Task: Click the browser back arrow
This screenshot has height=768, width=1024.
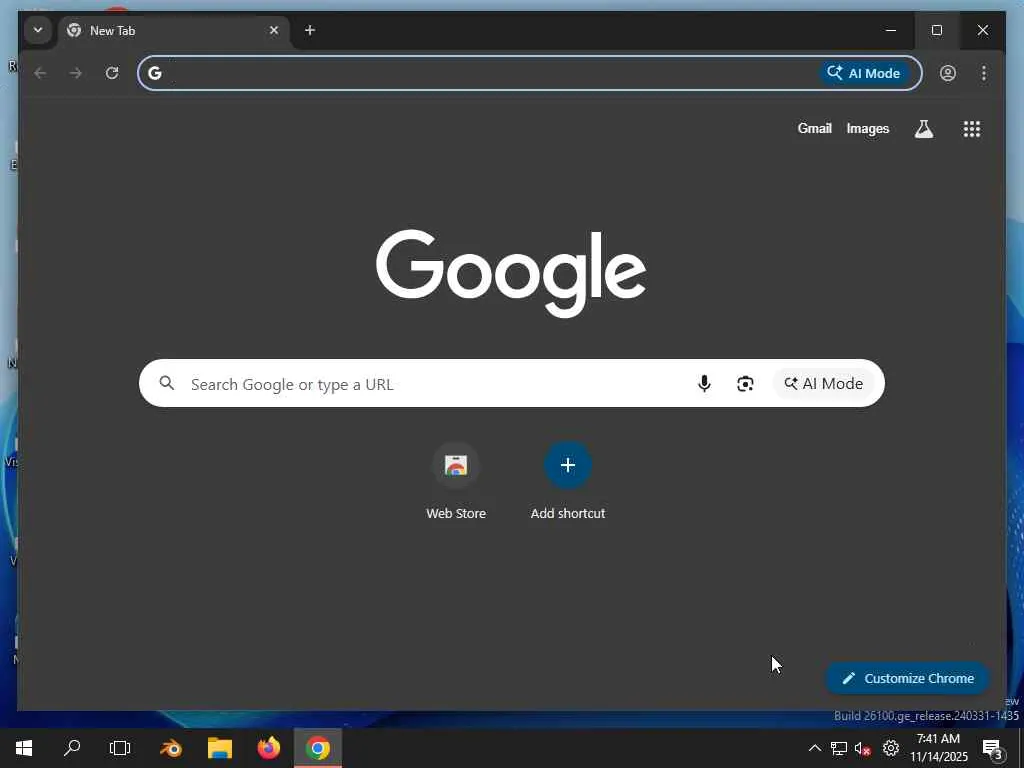Action: tap(40, 73)
